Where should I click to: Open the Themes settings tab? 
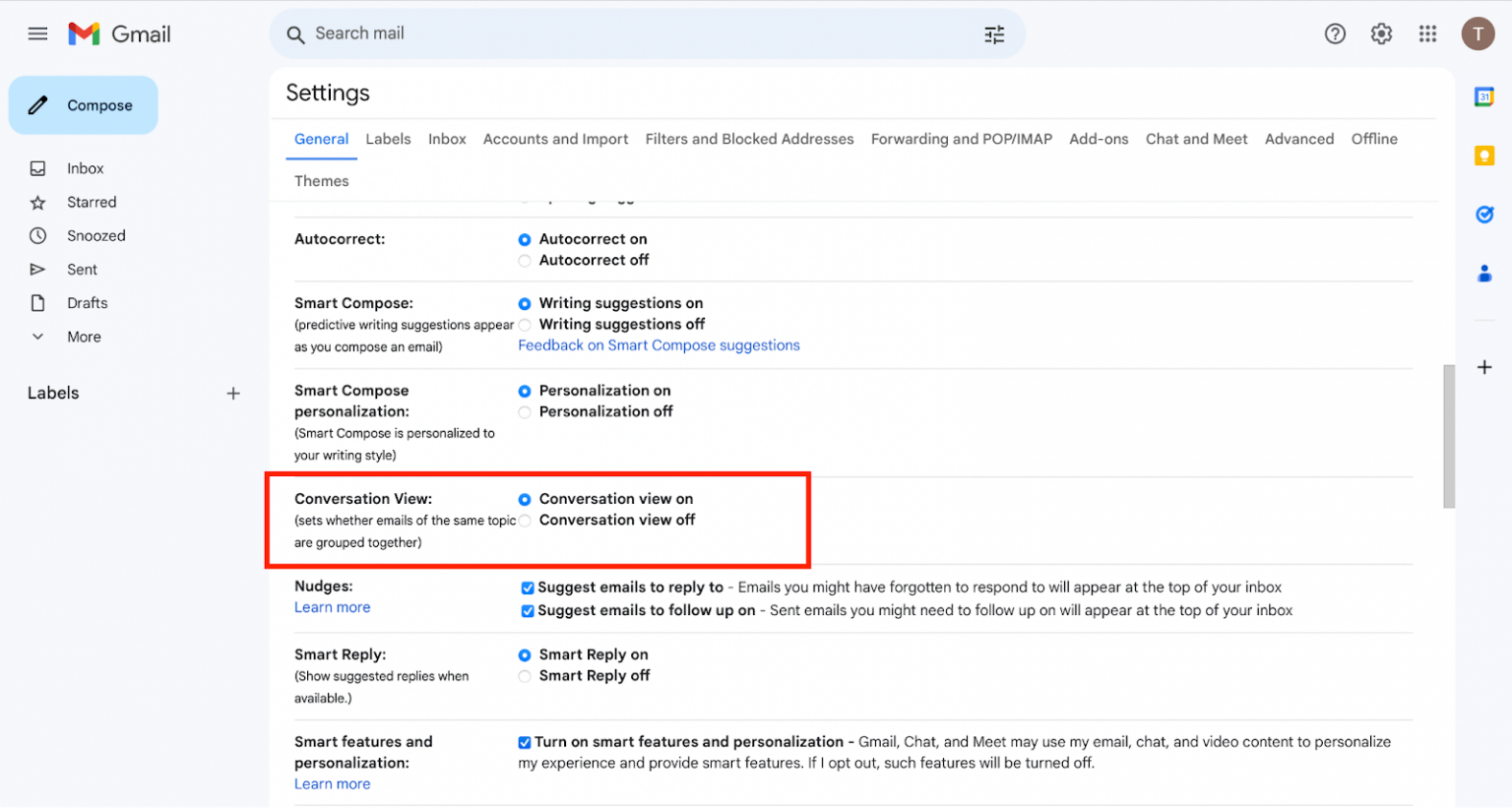tap(321, 181)
